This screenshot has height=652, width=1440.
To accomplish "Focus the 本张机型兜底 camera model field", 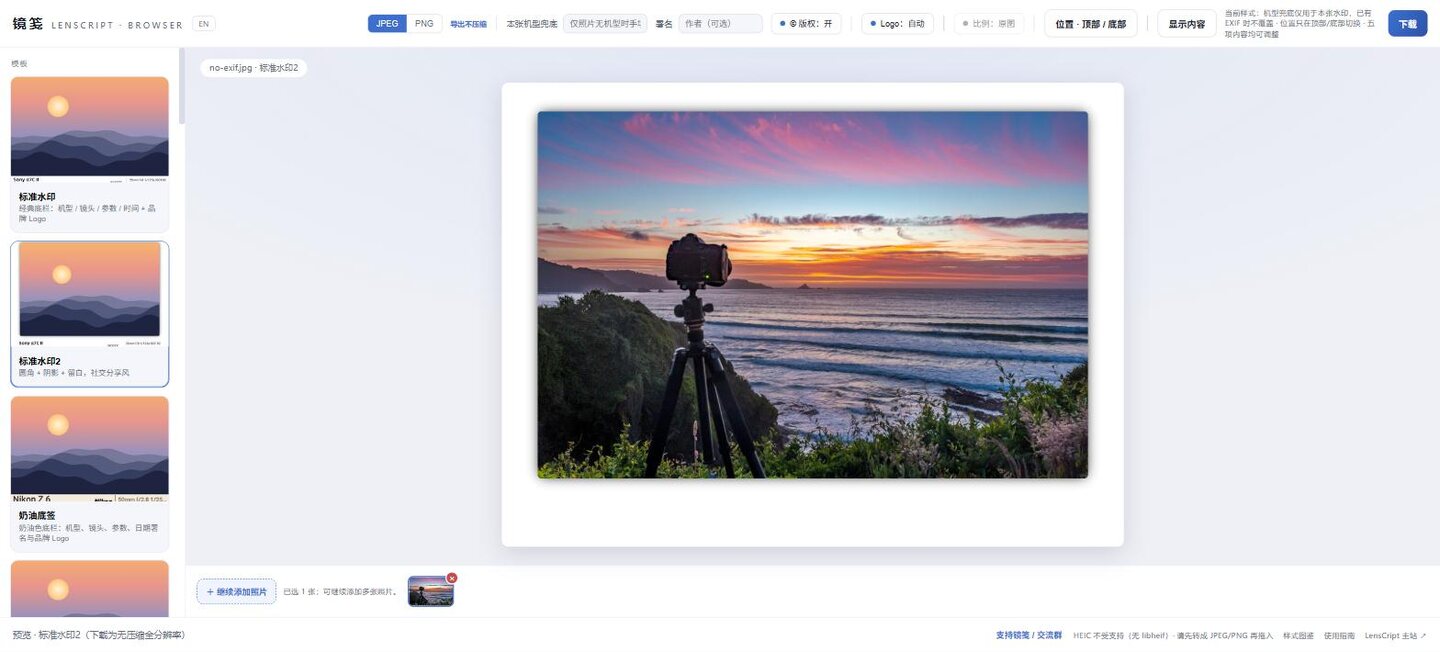I will pyautogui.click(x=605, y=23).
